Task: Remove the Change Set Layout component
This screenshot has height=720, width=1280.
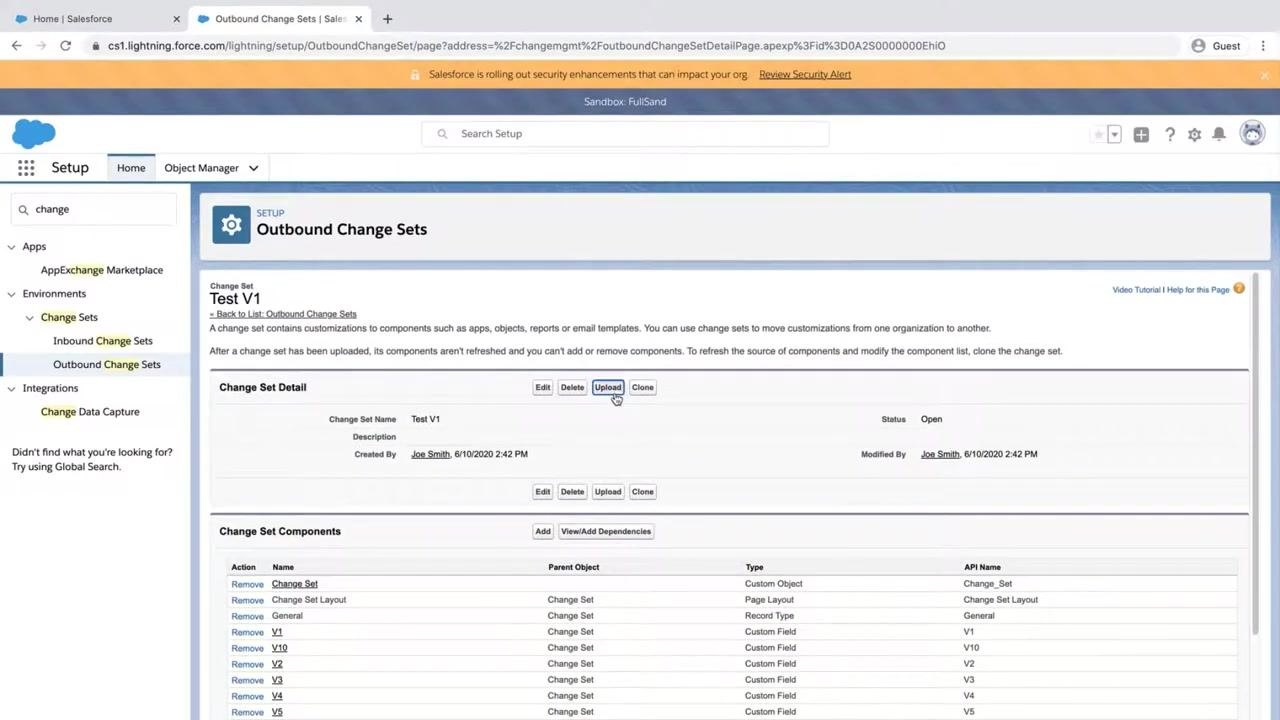Action: click(247, 600)
